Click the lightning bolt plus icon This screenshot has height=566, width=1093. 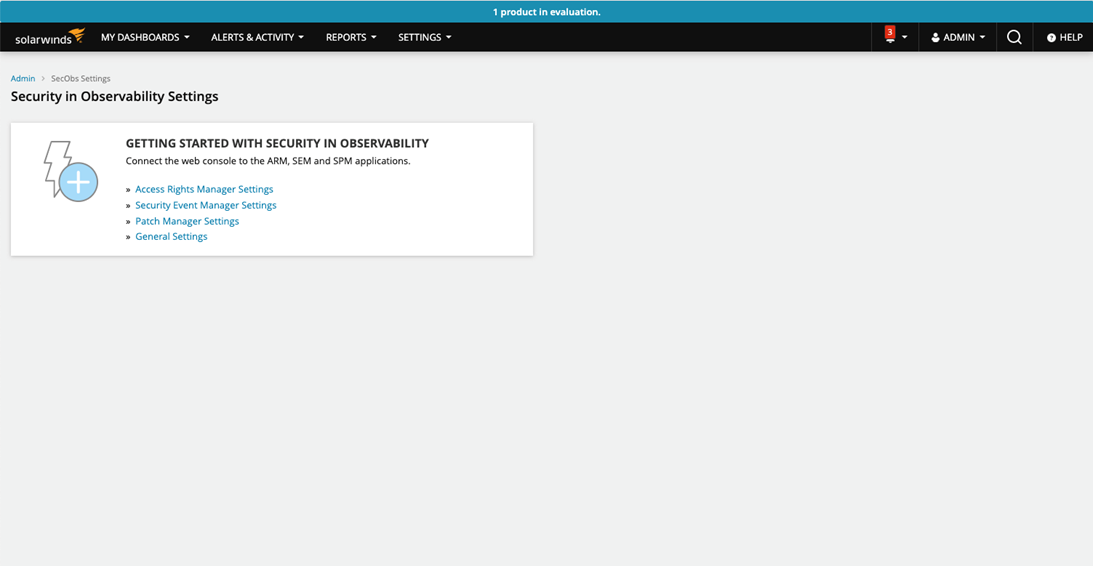point(70,171)
